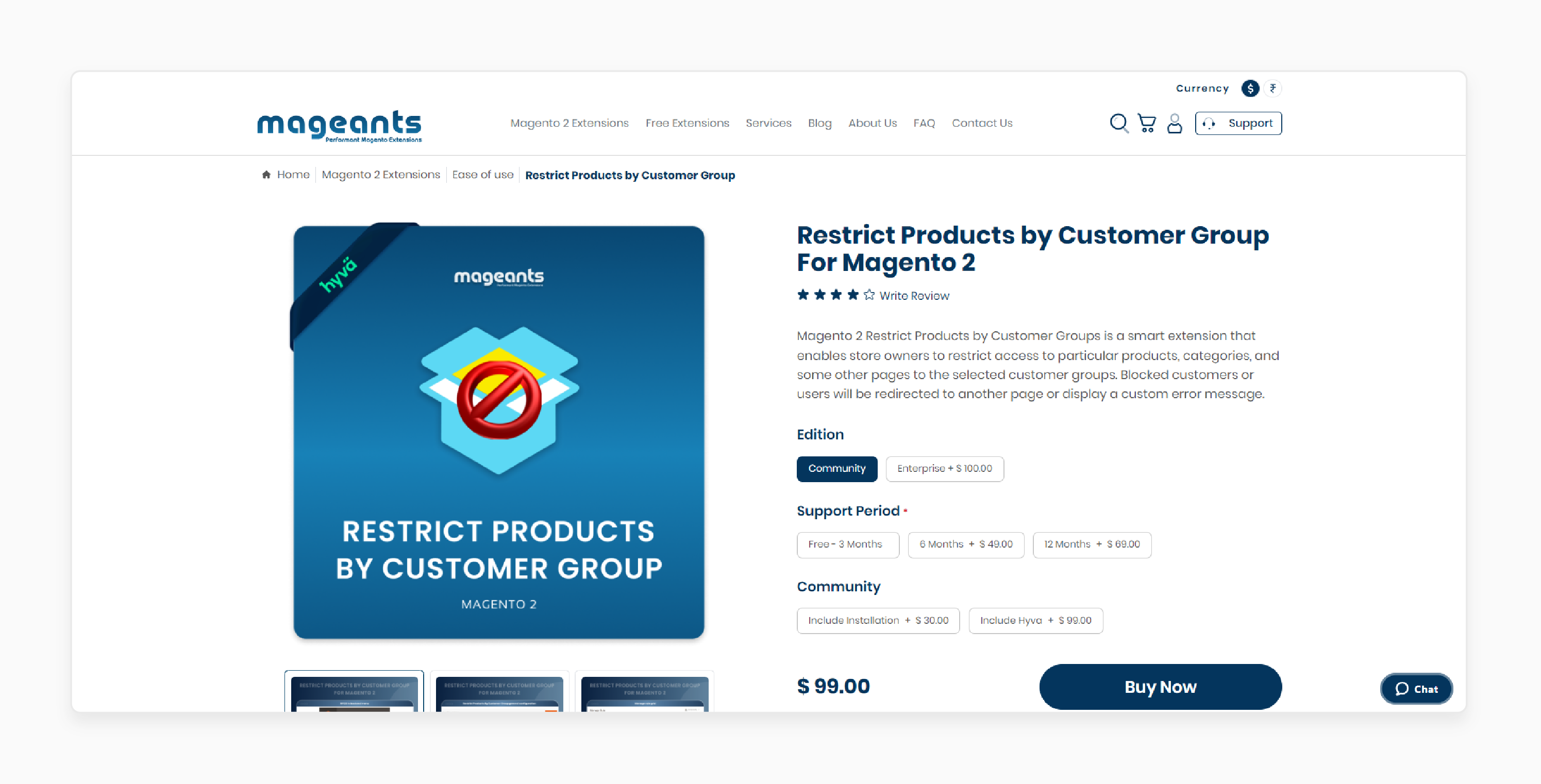Click the Hyva ribbon badge
Screen dimensions: 1541x784
(338, 275)
